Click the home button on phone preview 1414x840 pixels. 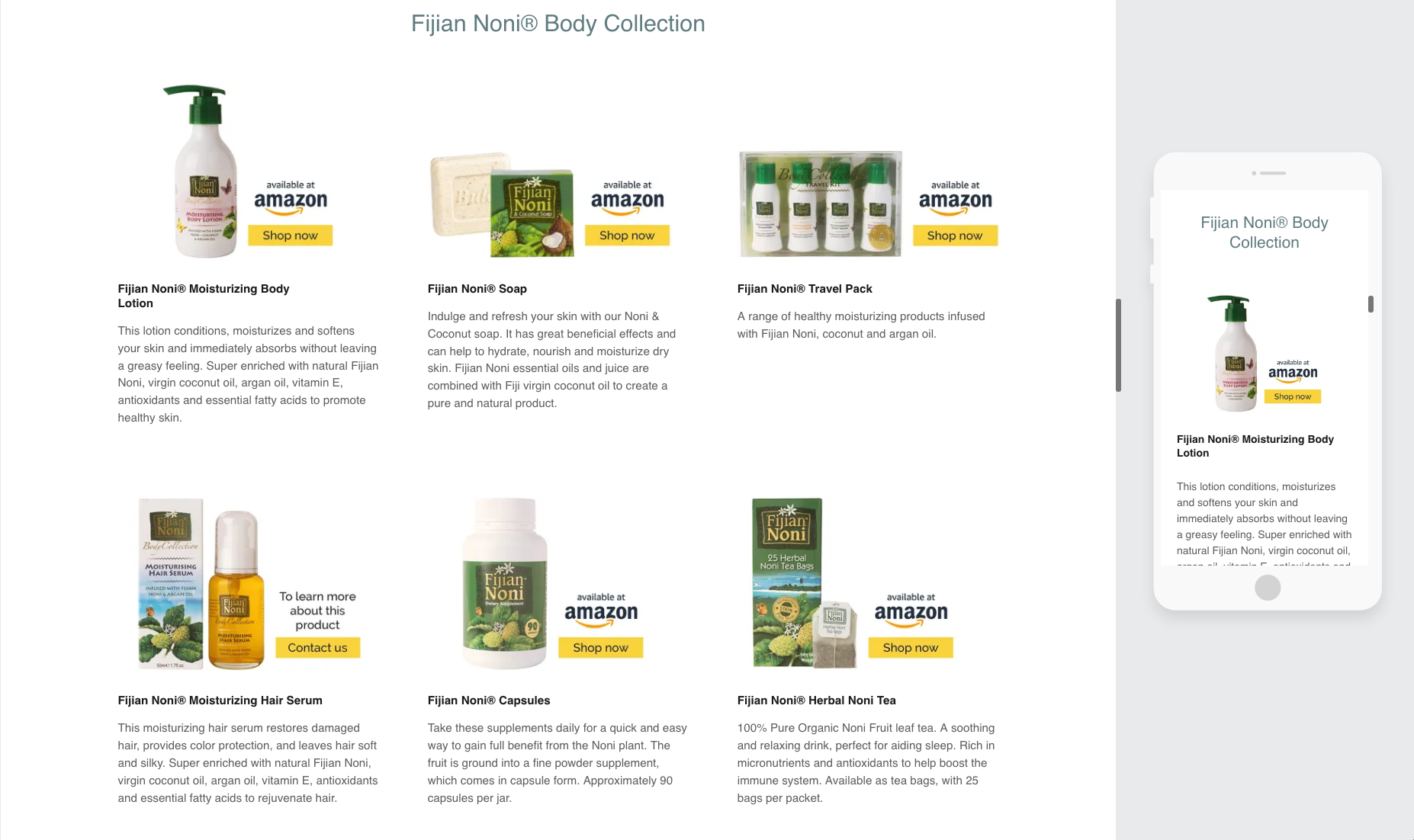click(1268, 588)
